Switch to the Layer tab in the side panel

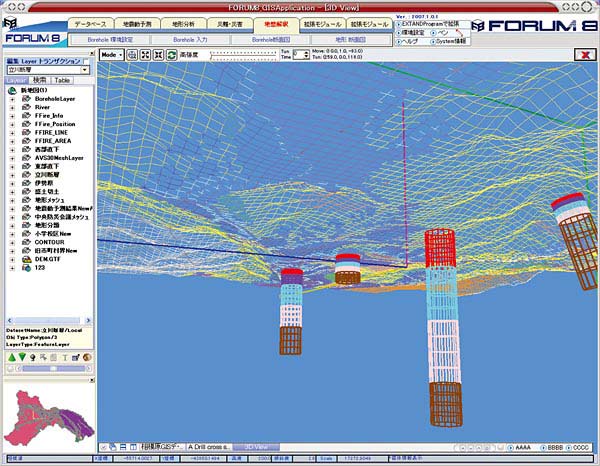coord(17,80)
